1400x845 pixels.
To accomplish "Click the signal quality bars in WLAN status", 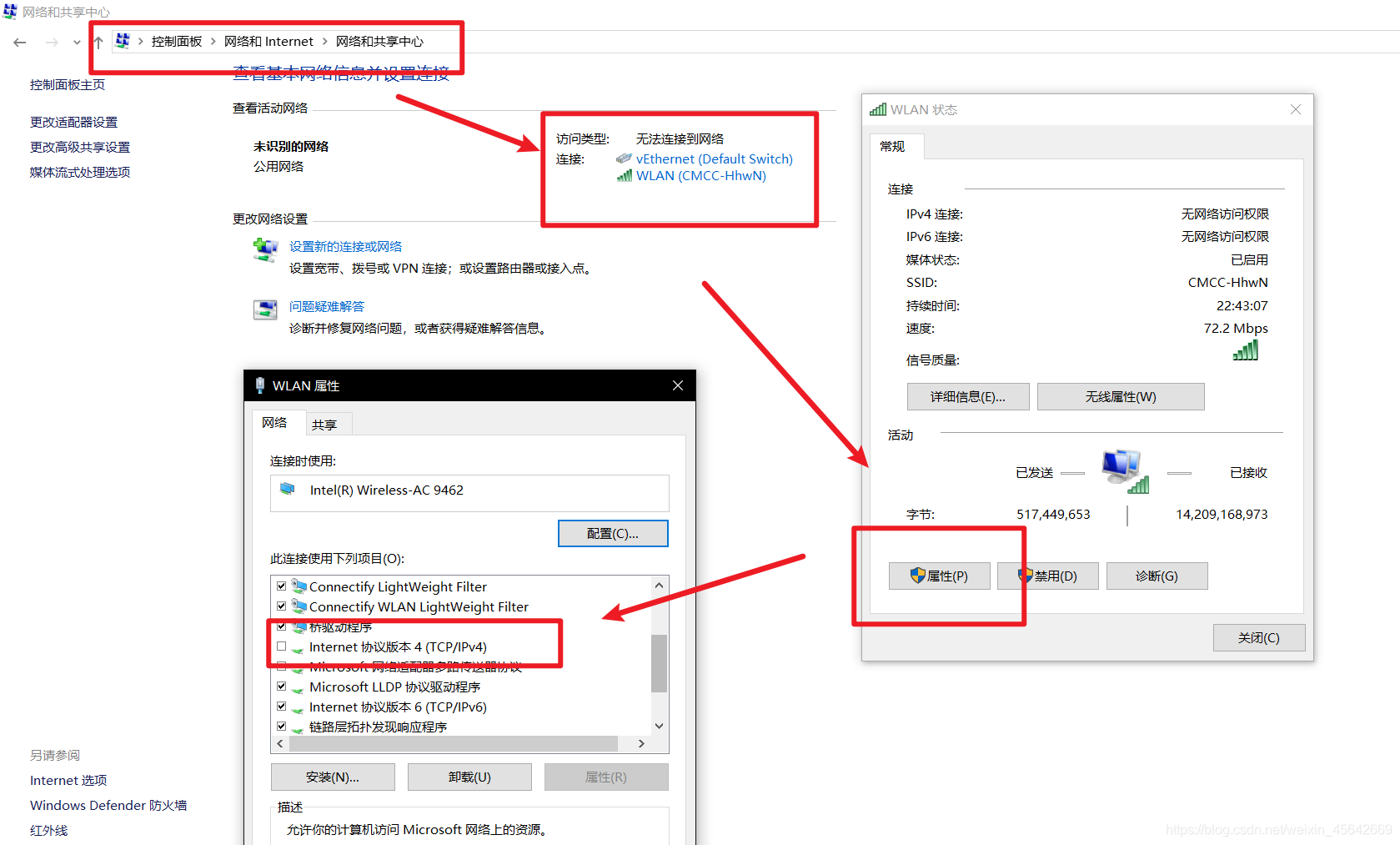I will coord(1246,350).
